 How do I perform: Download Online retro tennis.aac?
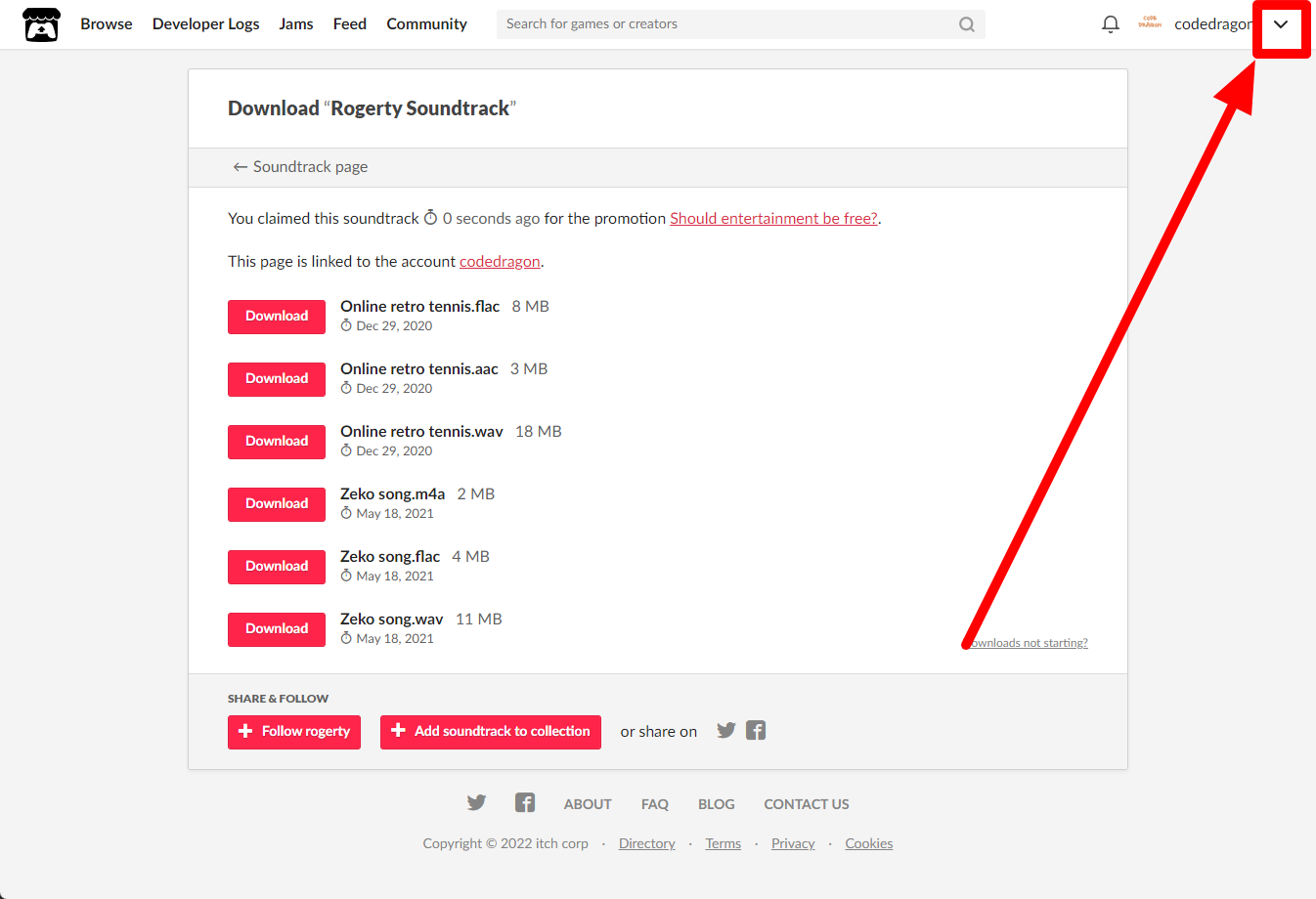pos(277,379)
